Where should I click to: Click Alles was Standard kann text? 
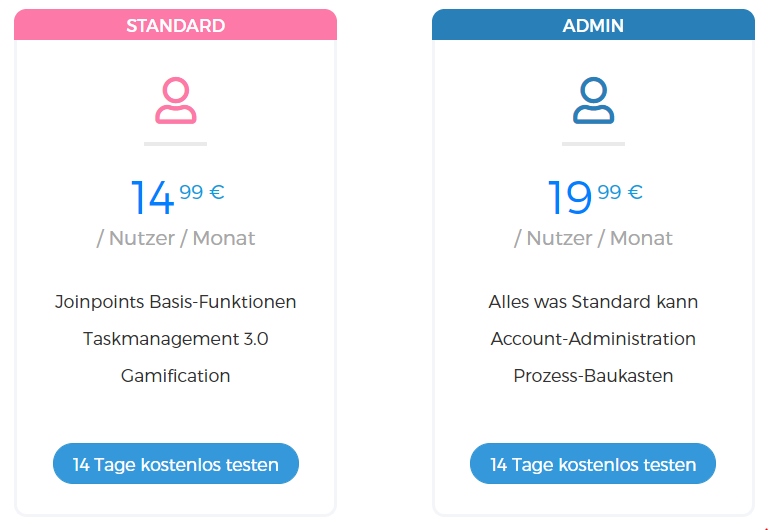pyautogui.click(x=593, y=302)
